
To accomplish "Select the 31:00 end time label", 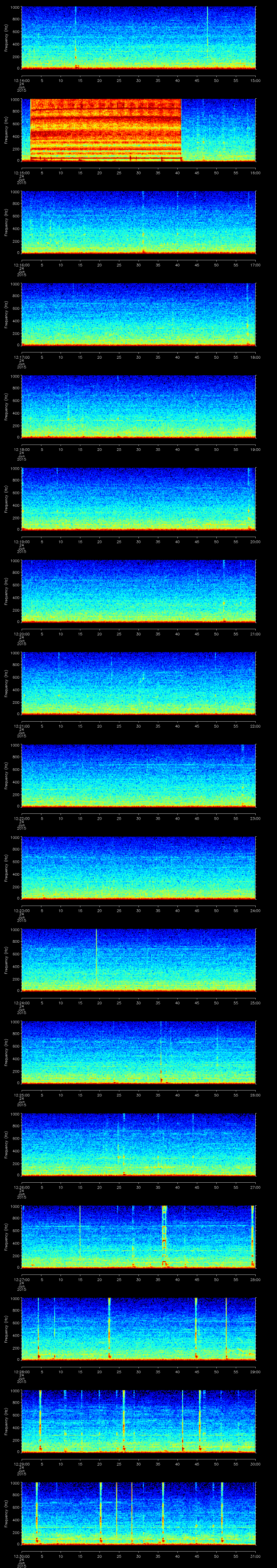I will (256, 1556).
